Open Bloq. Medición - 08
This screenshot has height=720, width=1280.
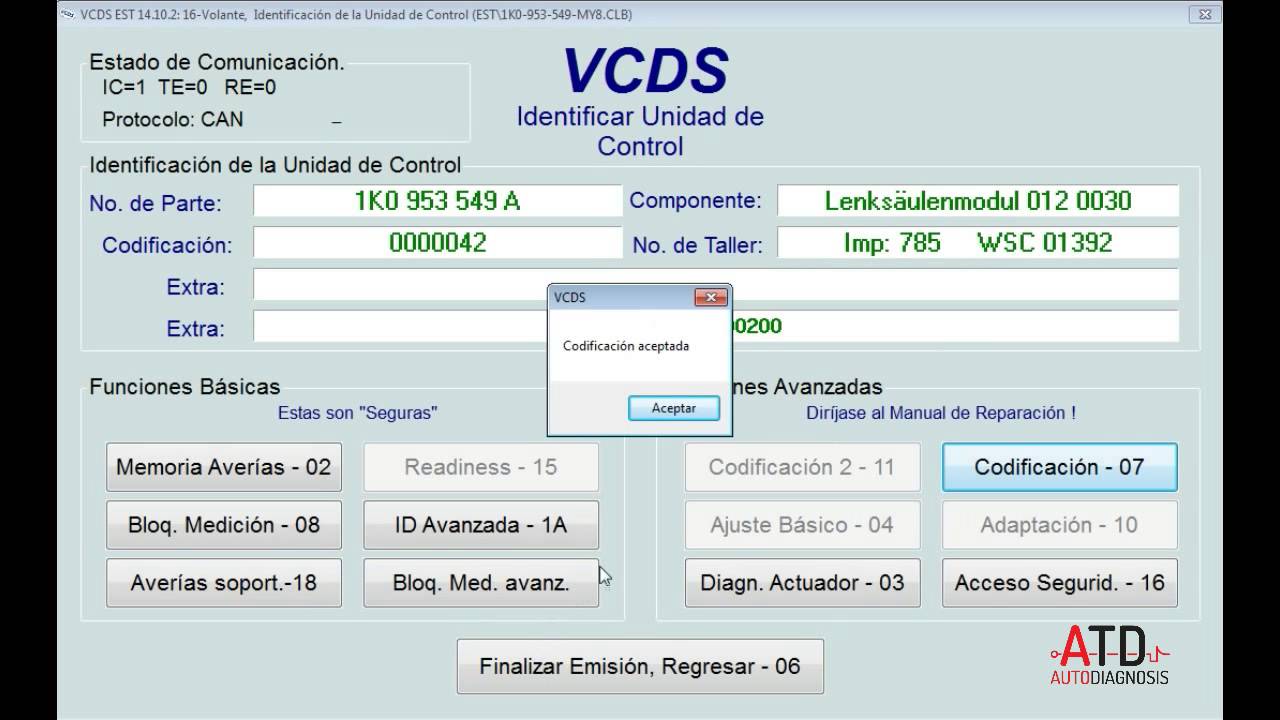[x=224, y=525]
